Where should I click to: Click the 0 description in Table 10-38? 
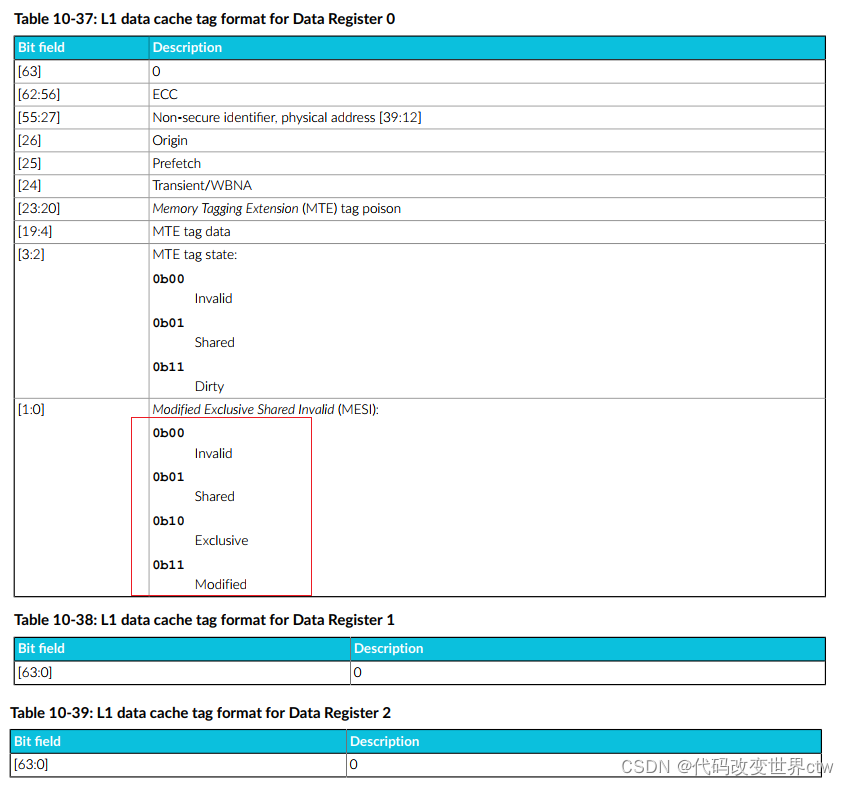[x=588, y=672]
